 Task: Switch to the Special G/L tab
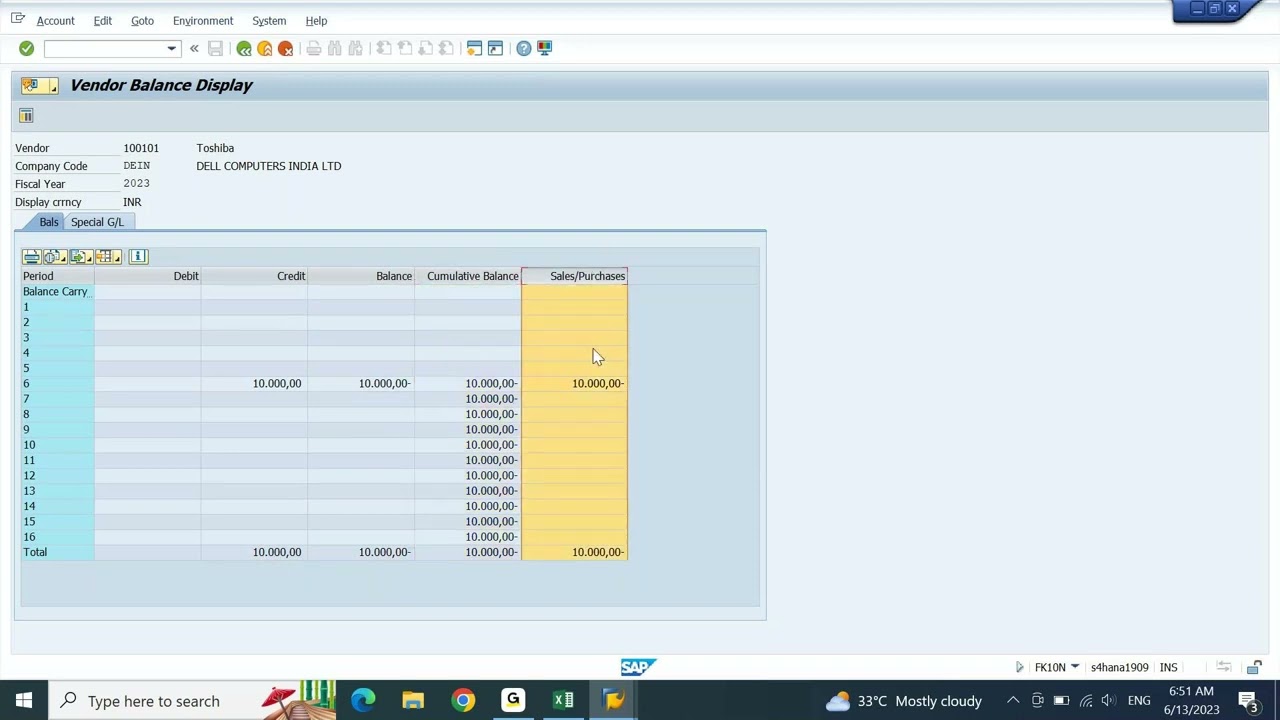97,222
